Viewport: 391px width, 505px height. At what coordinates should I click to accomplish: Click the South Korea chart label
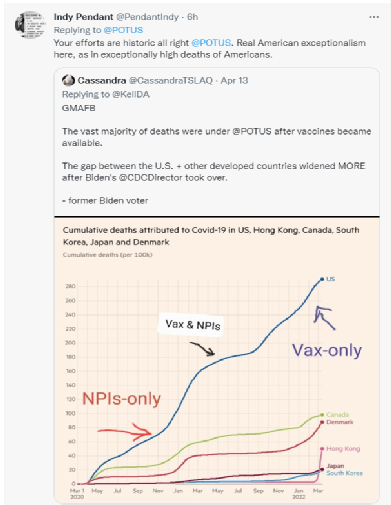(x=344, y=473)
